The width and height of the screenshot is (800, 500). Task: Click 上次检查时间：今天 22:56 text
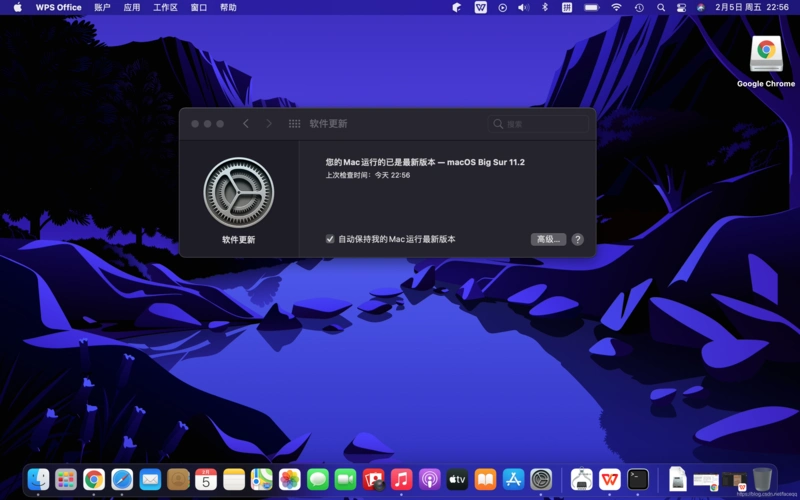(368, 175)
